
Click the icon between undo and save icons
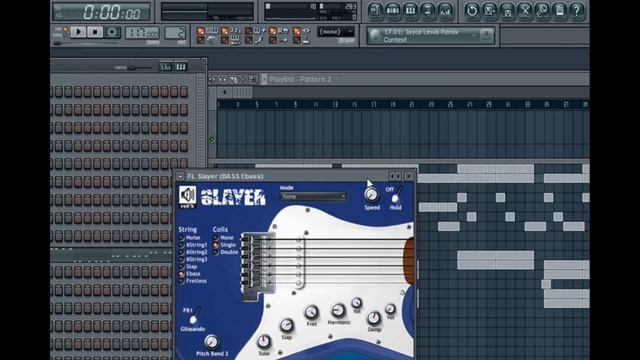489,11
